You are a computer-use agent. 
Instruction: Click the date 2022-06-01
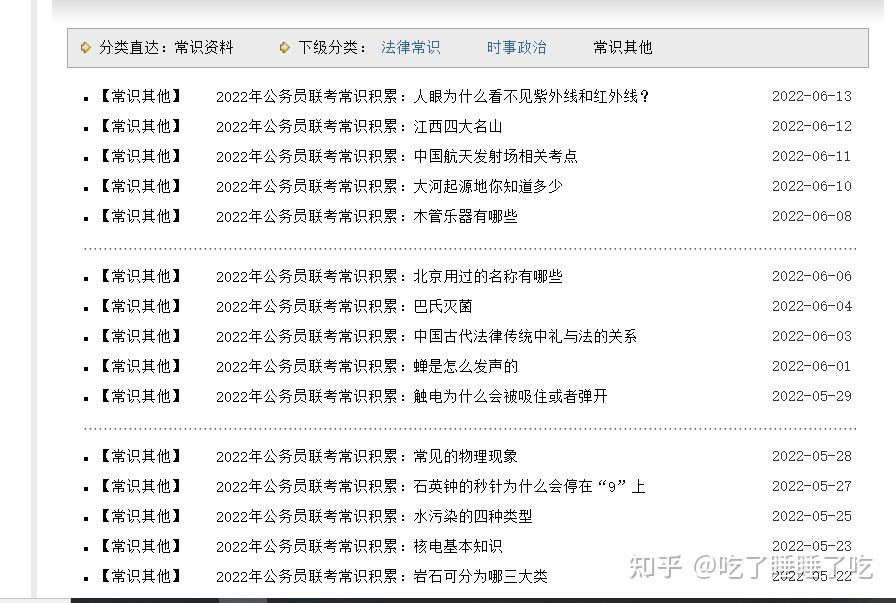pos(811,366)
